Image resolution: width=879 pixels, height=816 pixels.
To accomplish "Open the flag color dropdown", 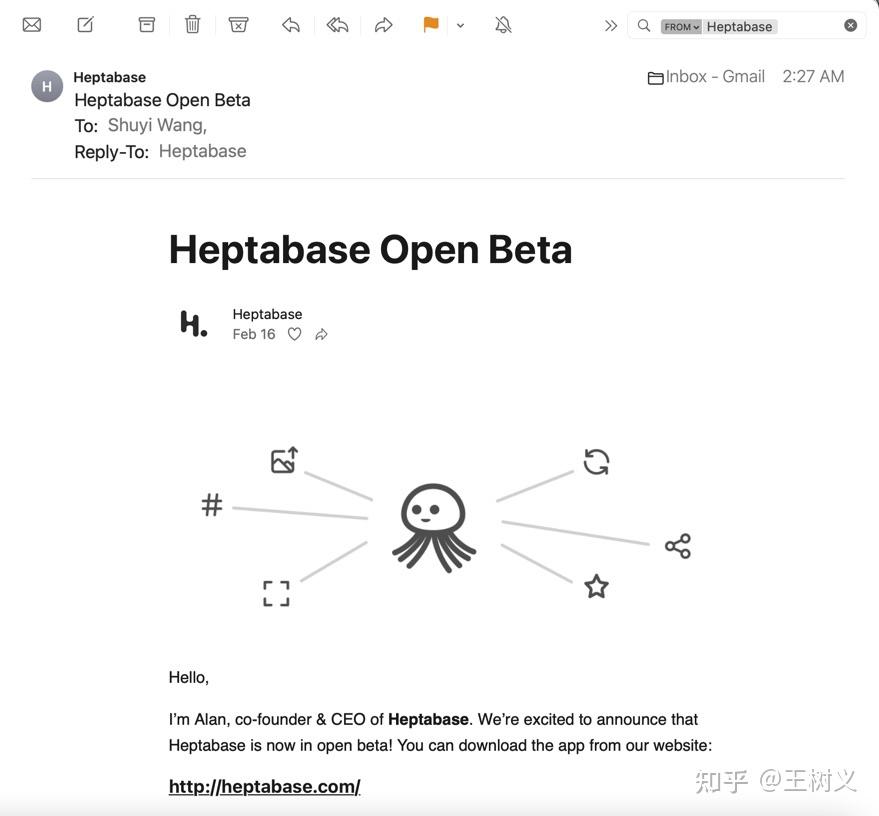I will point(458,26).
